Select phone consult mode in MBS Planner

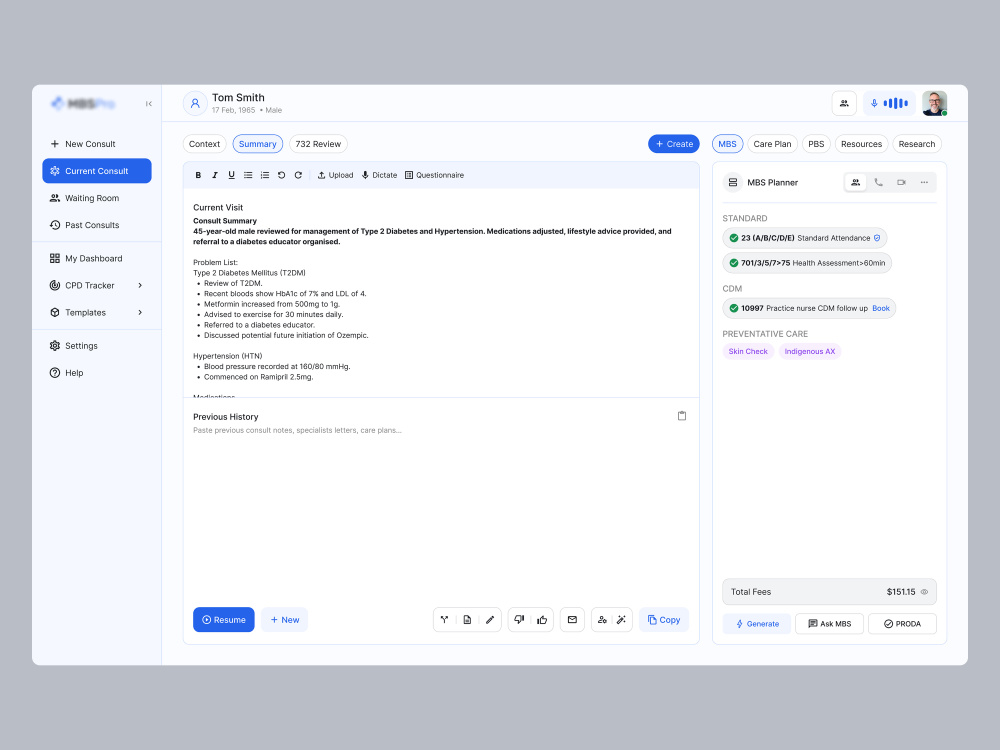879,182
